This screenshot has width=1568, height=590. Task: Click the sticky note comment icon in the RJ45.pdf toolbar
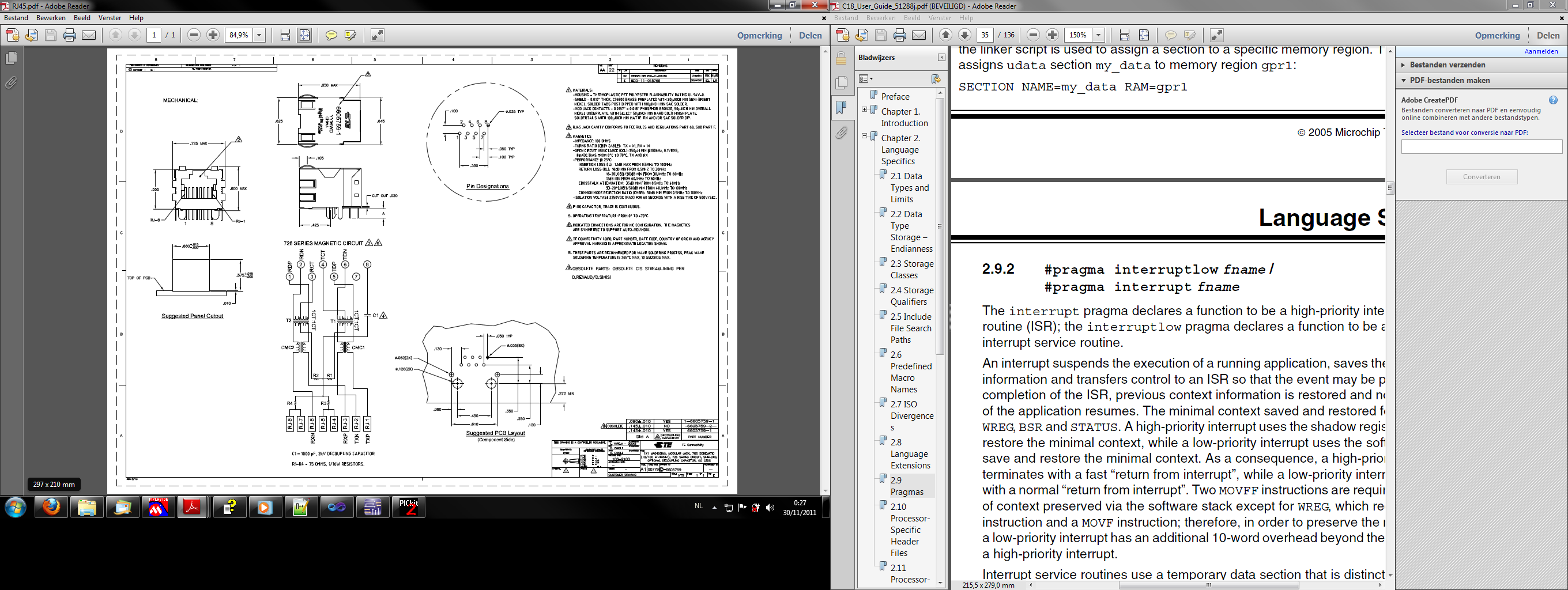(331, 35)
